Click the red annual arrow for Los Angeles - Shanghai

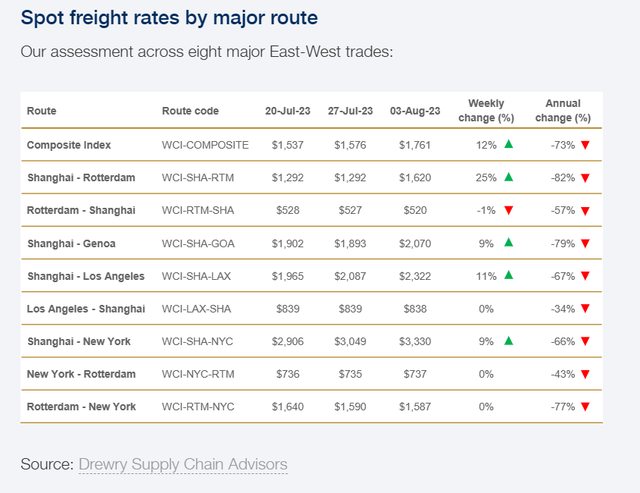click(x=585, y=309)
